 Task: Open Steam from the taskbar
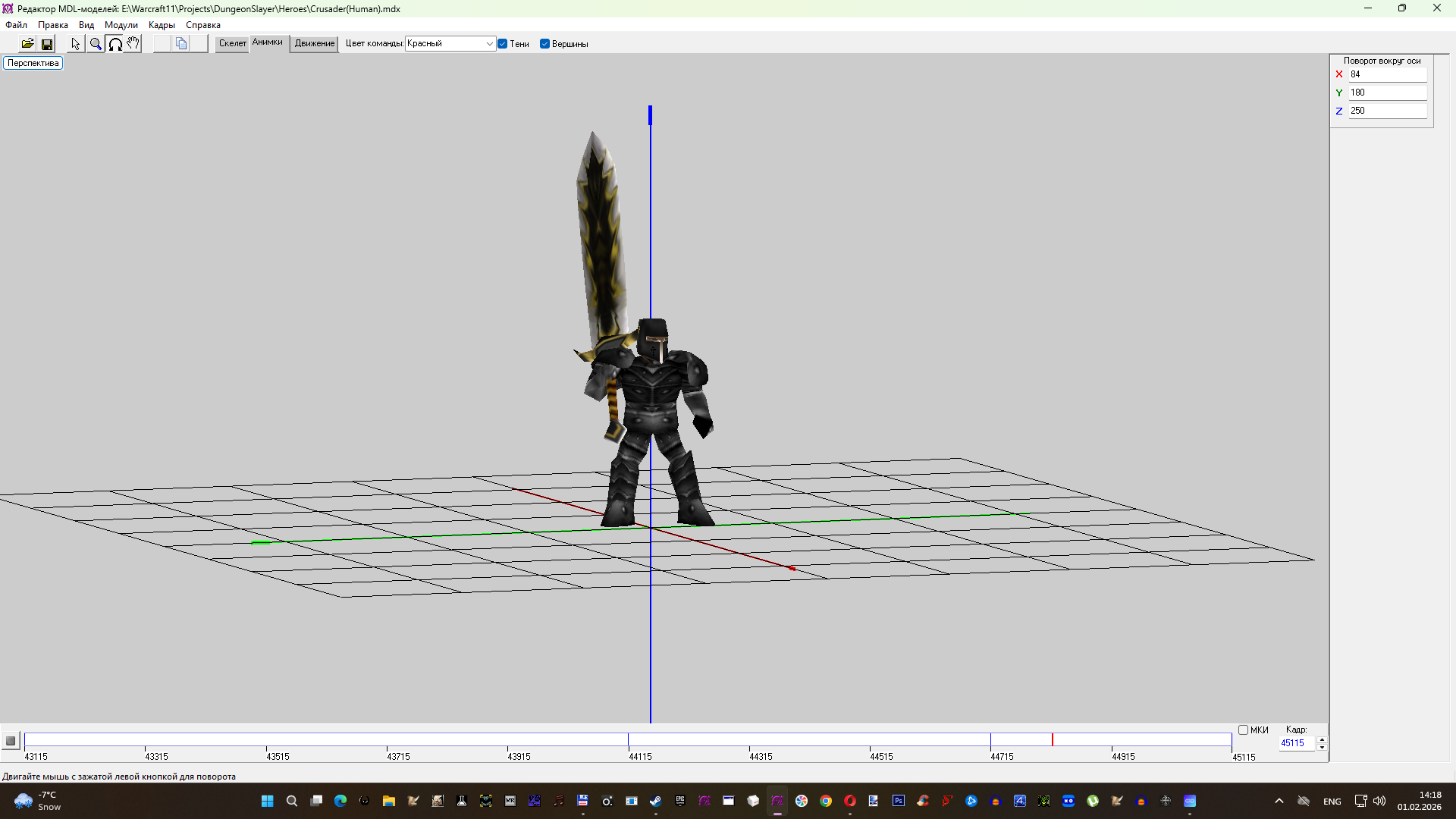pyautogui.click(x=656, y=801)
